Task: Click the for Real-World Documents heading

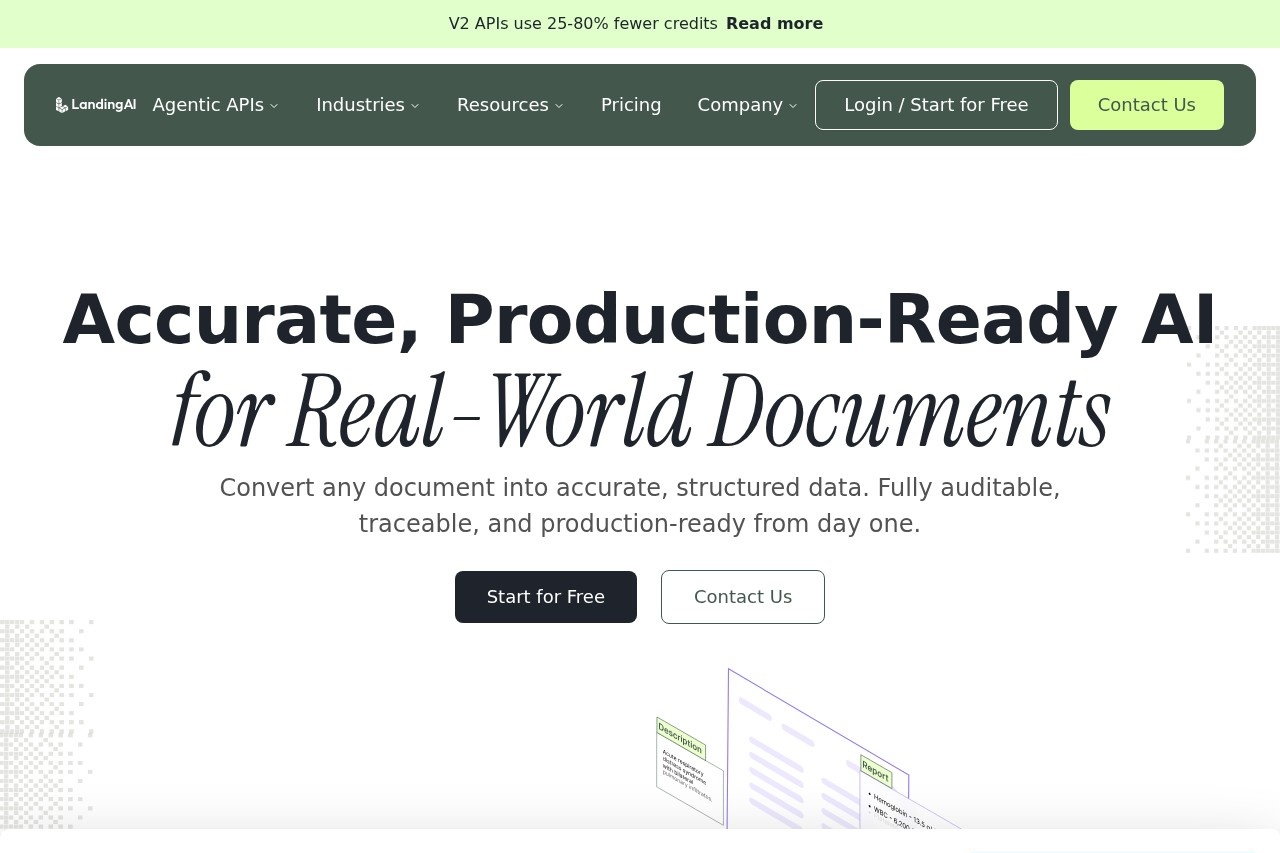Action: coord(640,411)
